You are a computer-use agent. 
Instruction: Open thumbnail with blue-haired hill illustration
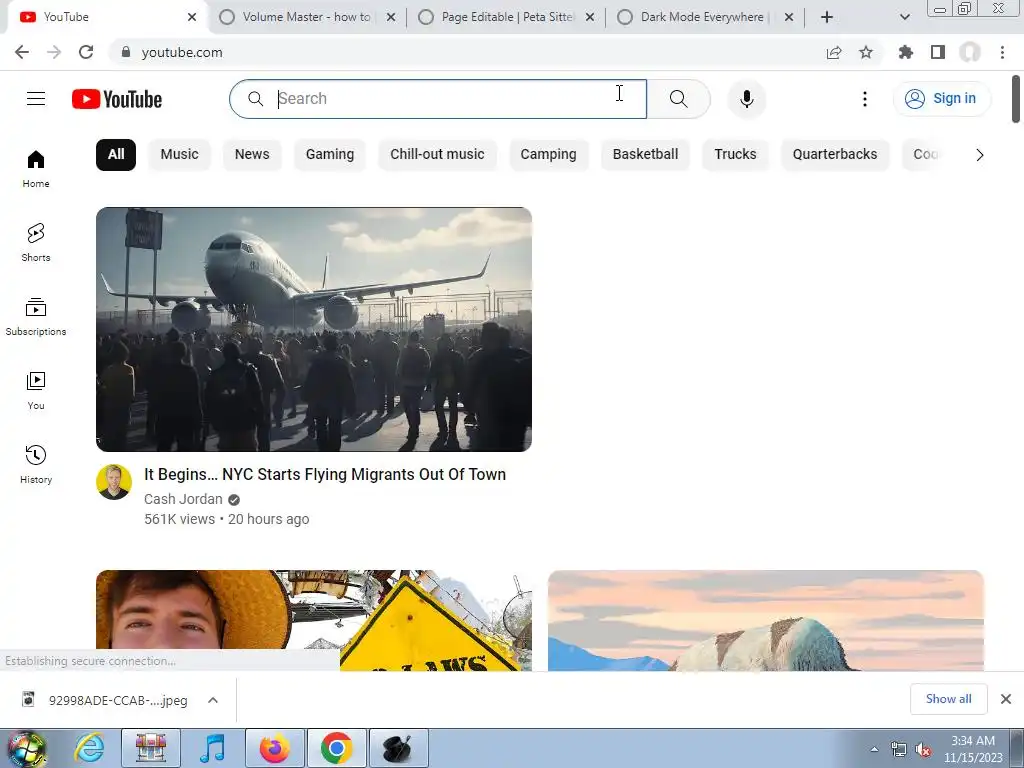tap(766, 620)
